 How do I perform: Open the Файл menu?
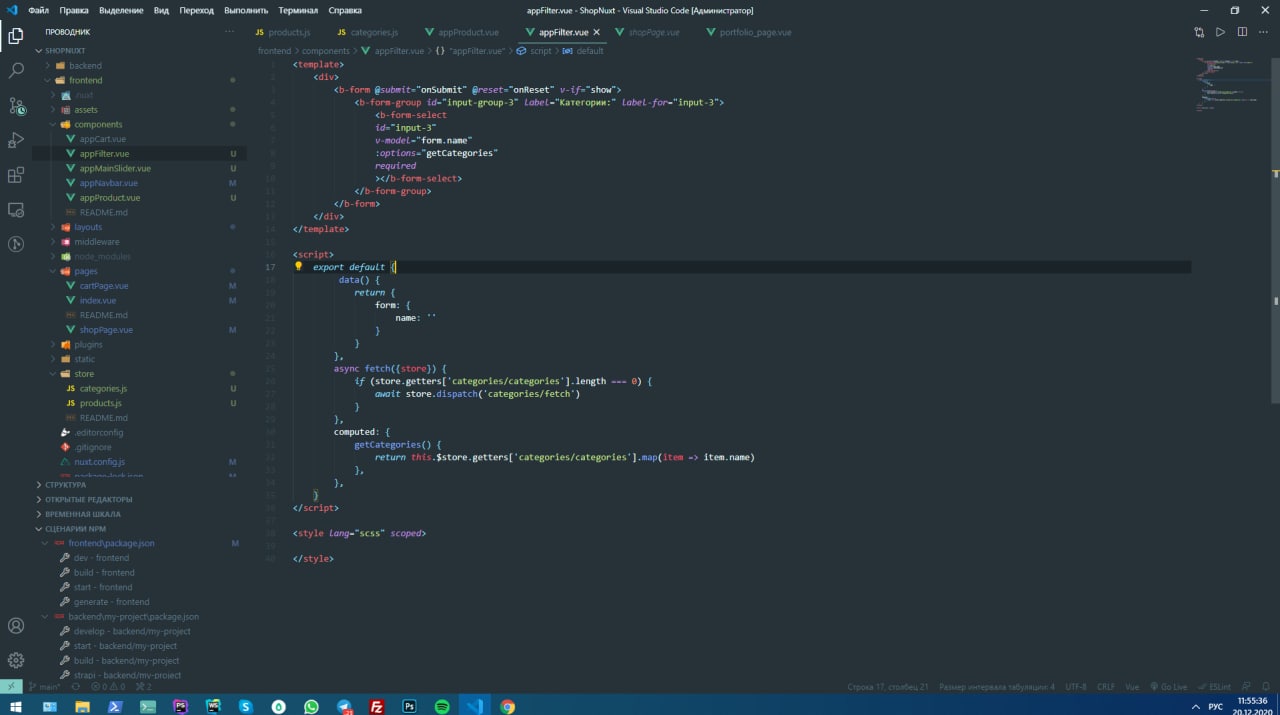click(38, 10)
